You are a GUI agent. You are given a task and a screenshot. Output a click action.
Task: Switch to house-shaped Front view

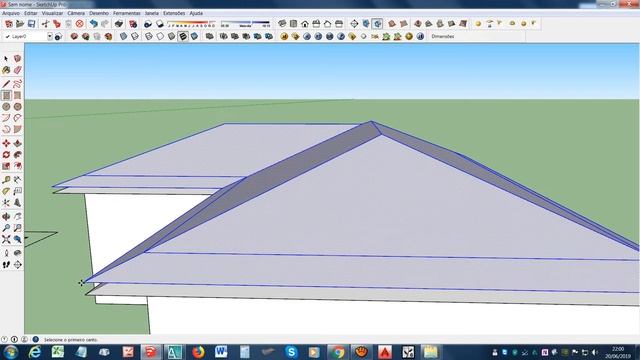[305, 24]
